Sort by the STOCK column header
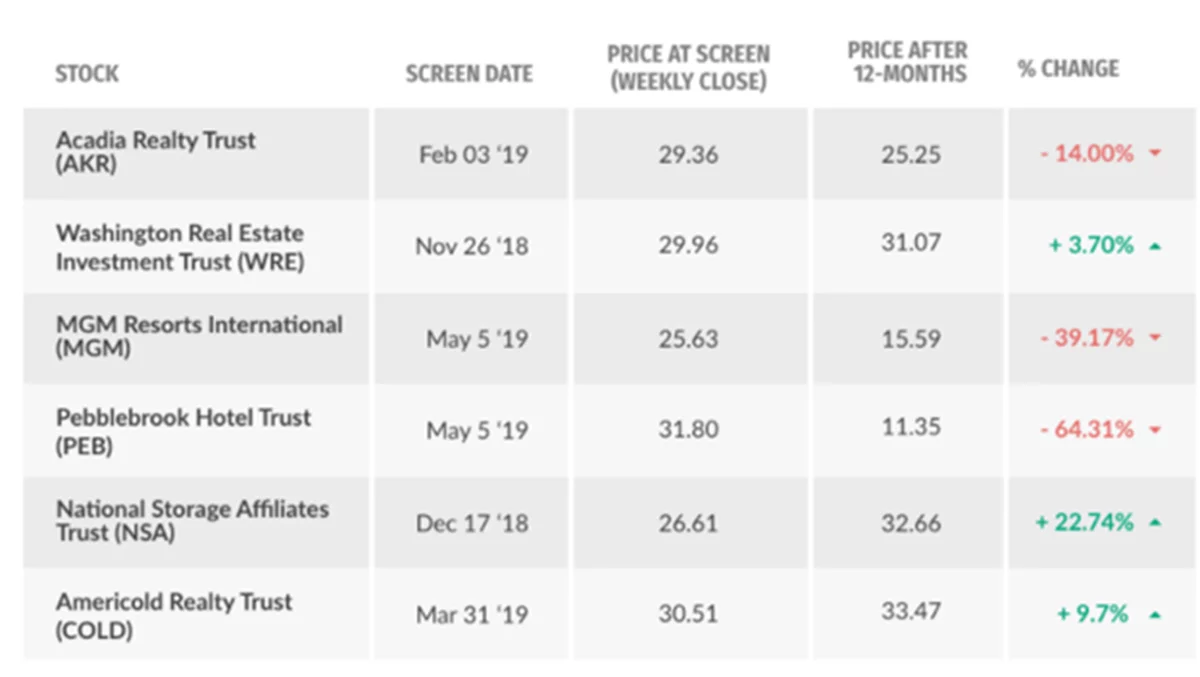1200x677 pixels. coord(87,73)
